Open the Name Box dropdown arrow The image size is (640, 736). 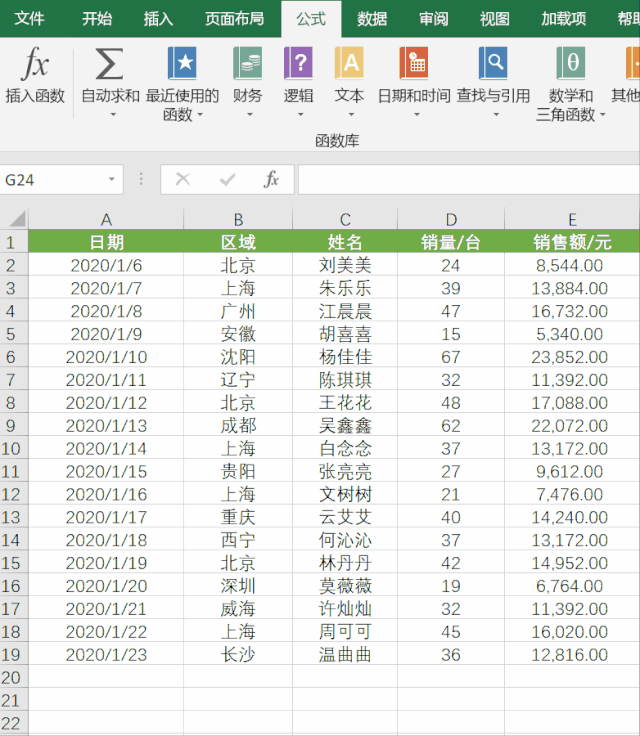click(111, 179)
